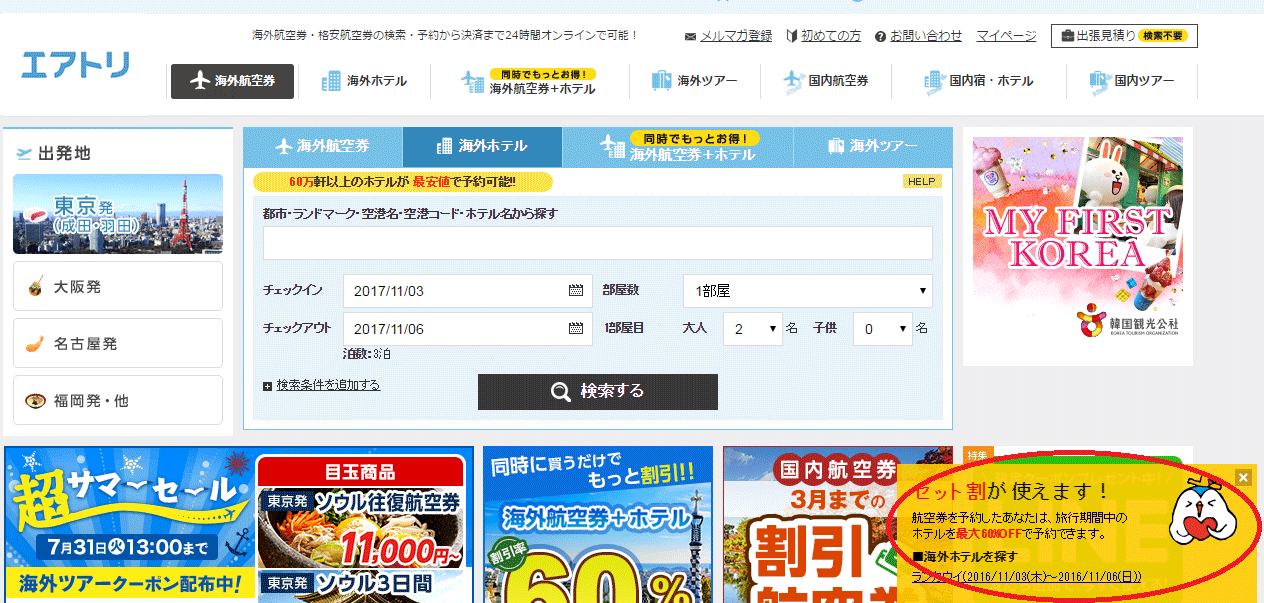1264x603 pixels.
Task: Open the 部屋数 dropdown
Action: (808, 291)
